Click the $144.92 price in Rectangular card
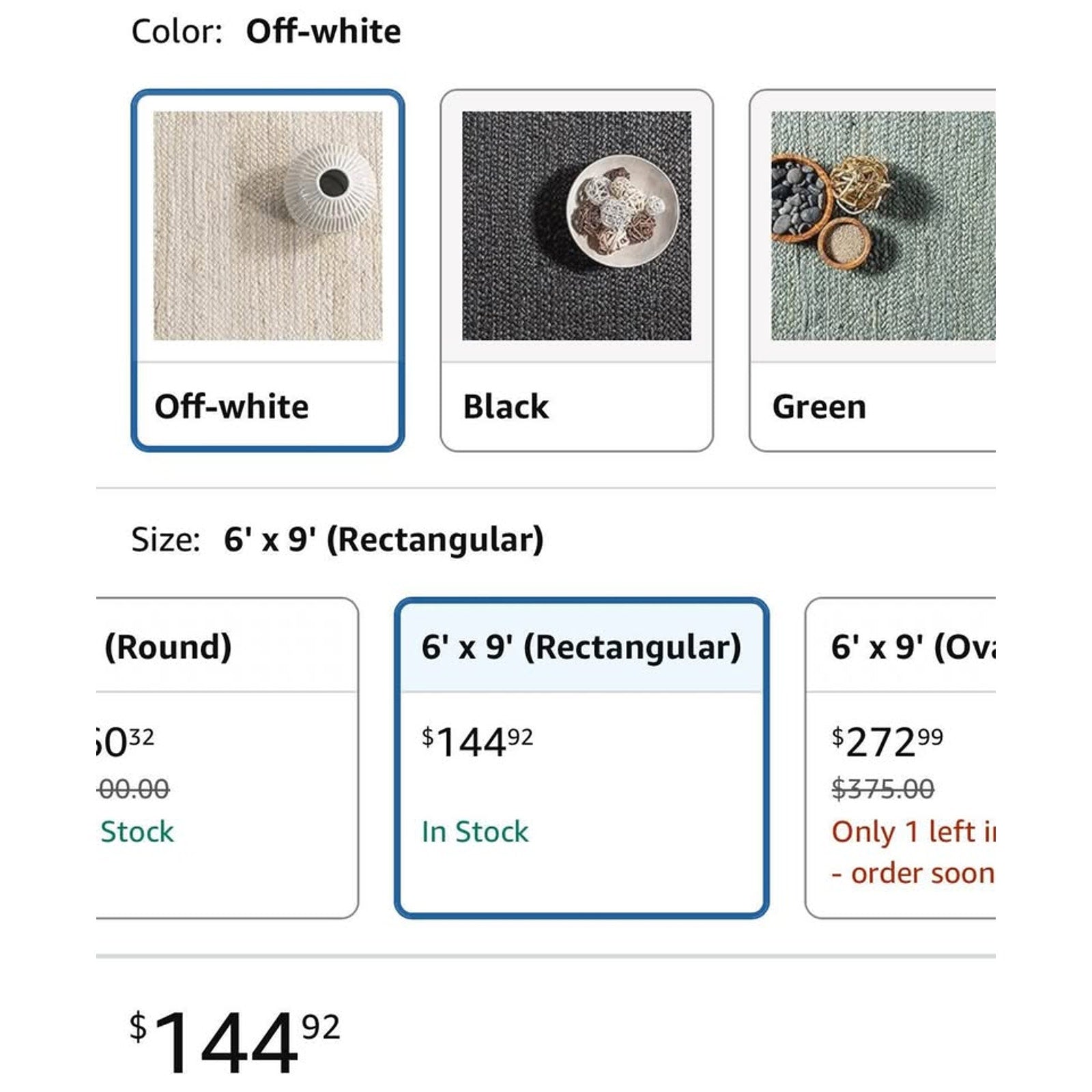The height and width of the screenshot is (1092, 1092). click(x=477, y=742)
